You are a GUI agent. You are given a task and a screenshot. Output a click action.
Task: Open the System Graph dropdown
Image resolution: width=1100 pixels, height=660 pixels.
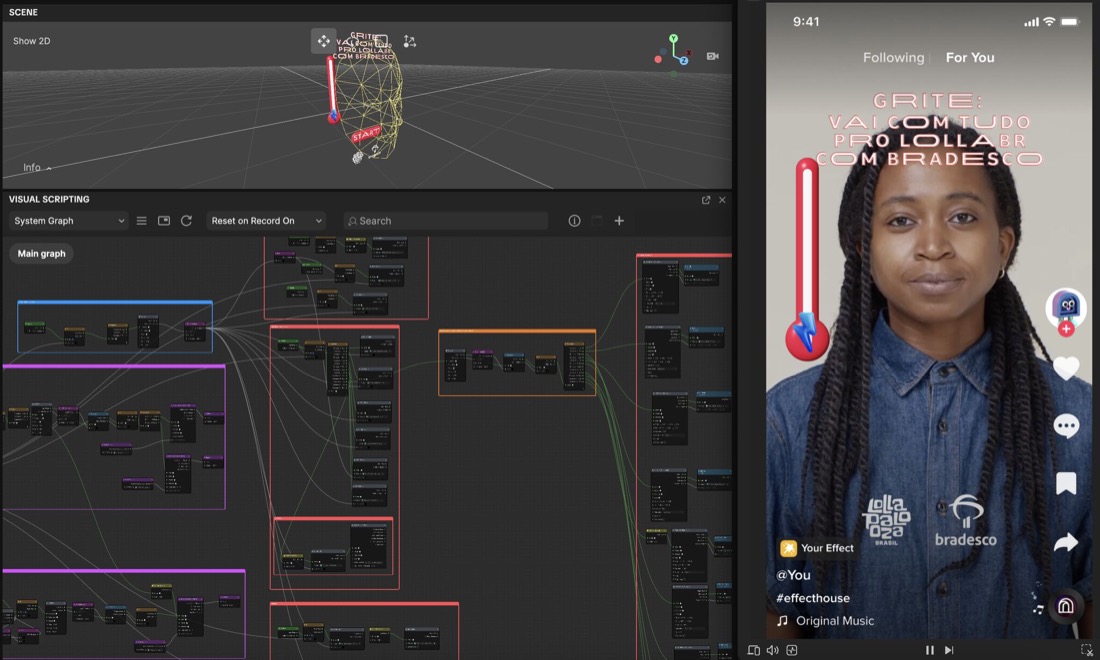(69, 221)
